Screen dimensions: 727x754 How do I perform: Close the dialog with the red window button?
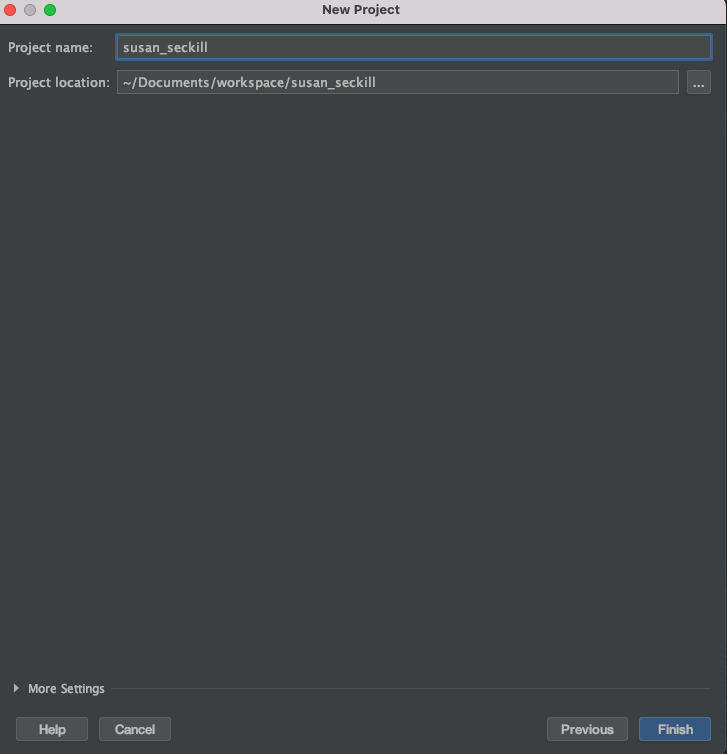pyautogui.click(x=10, y=10)
